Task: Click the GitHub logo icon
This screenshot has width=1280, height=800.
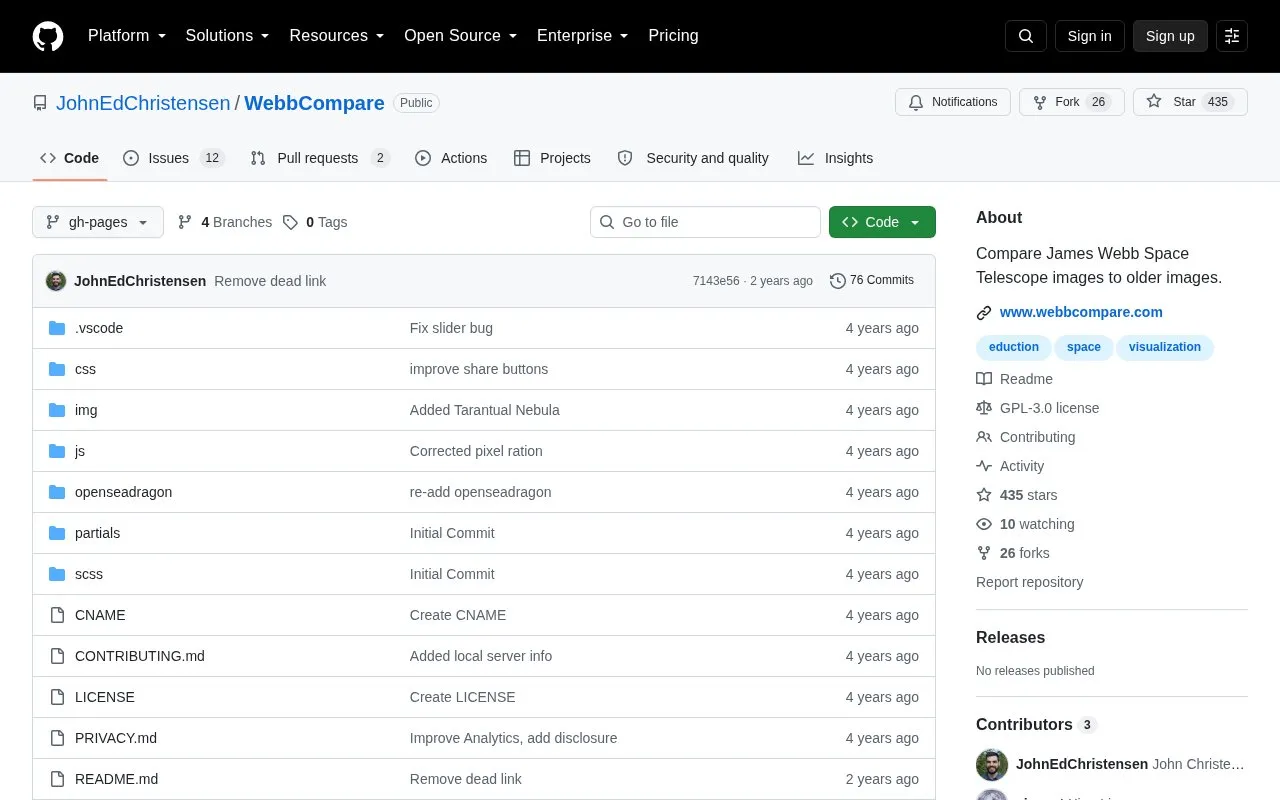Action: click(48, 36)
